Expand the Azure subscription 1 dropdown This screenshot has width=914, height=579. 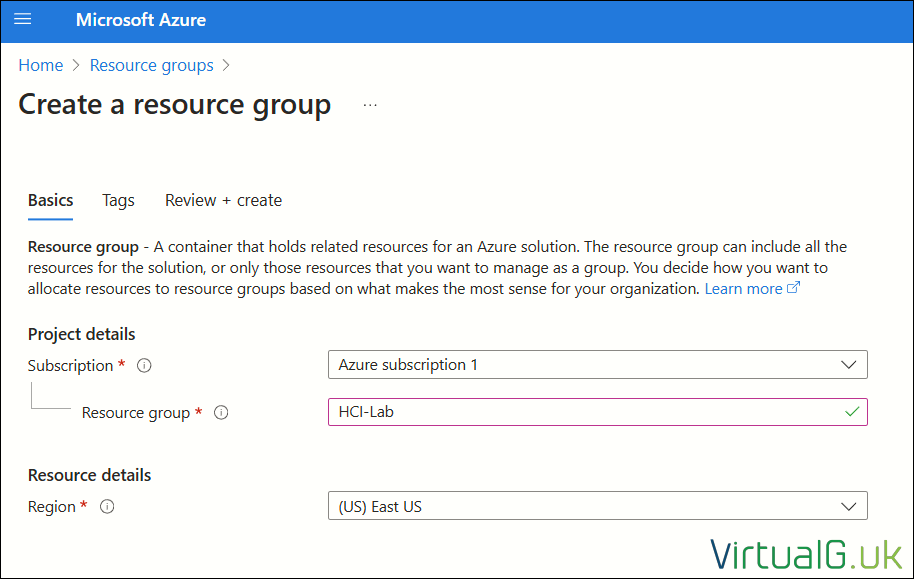pyautogui.click(x=597, y=364)
